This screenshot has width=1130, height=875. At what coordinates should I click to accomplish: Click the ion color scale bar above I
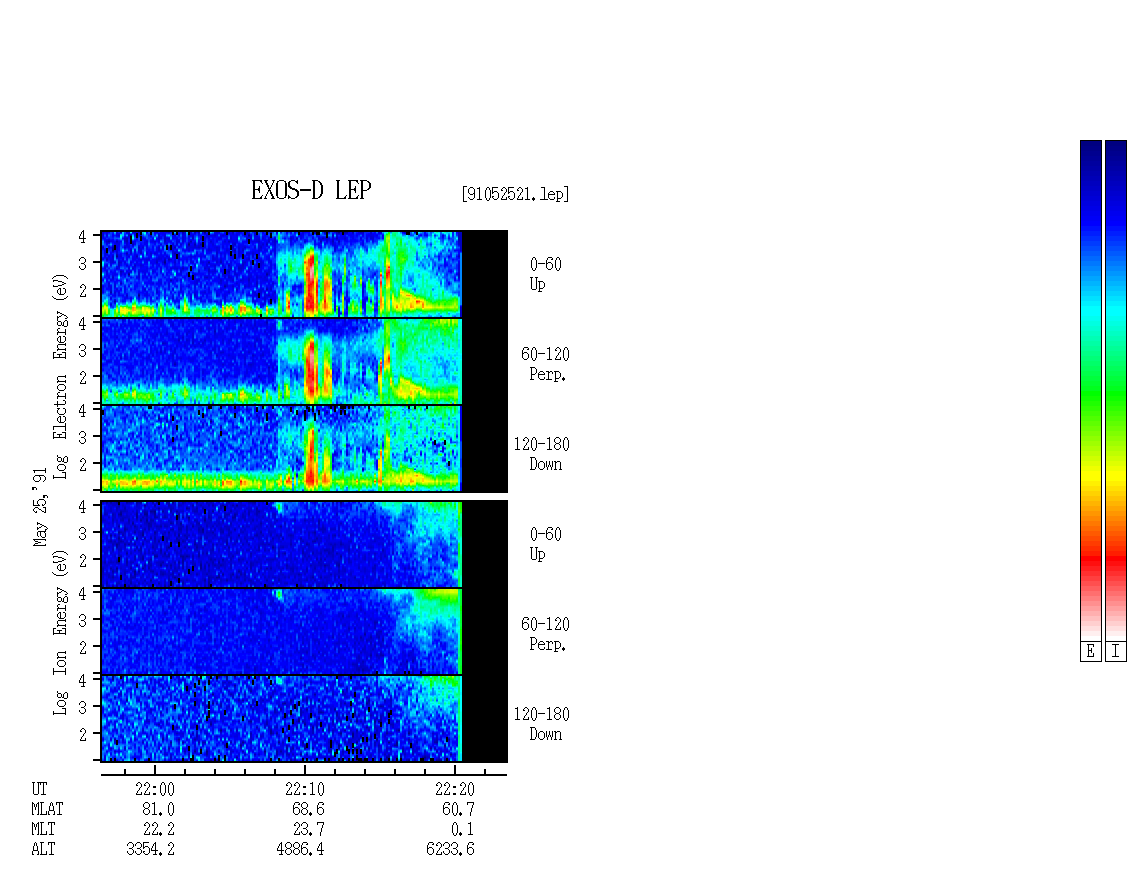(x=1116, y=390)
